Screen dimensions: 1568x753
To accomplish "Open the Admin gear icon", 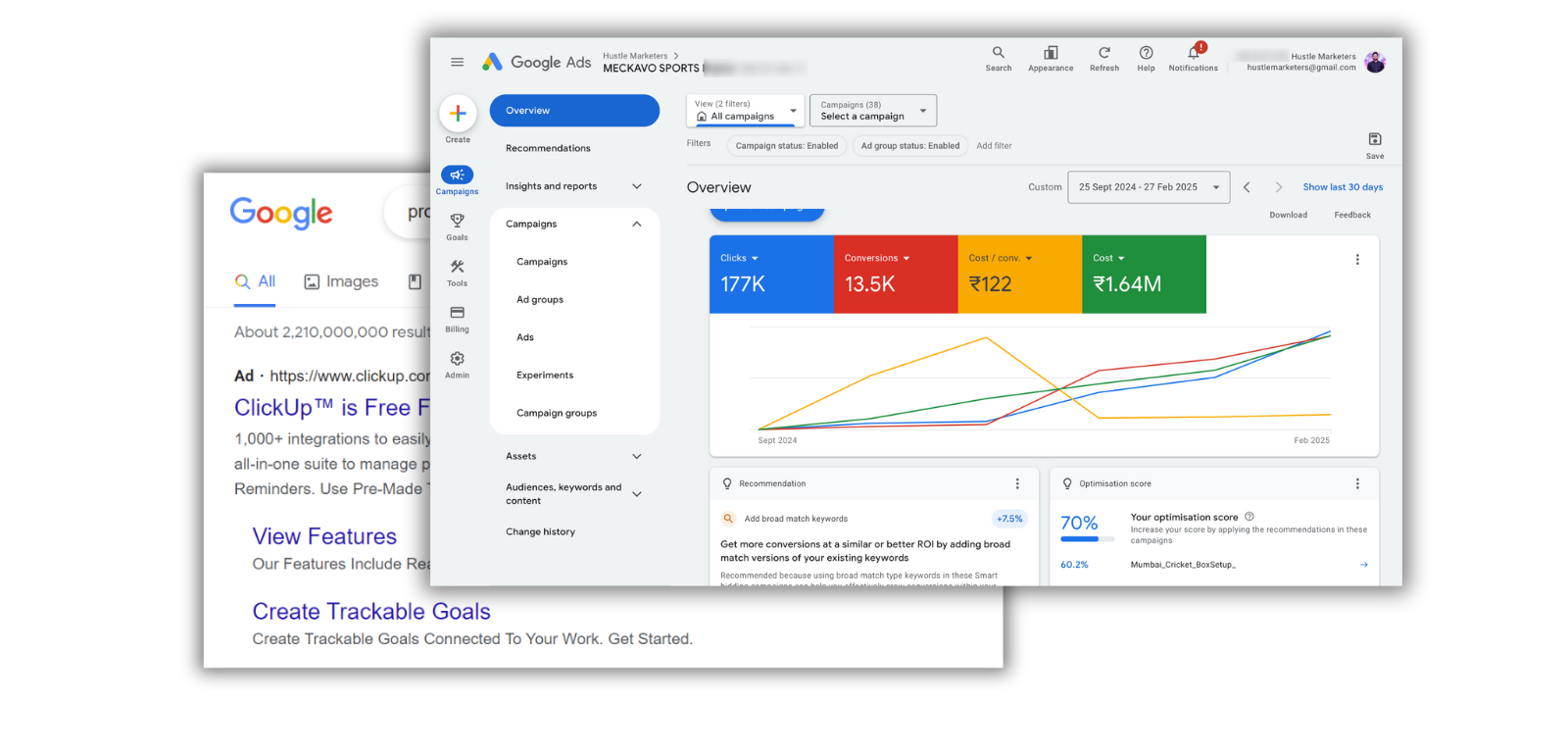I will pyautogui.click(x=457, y=359).
